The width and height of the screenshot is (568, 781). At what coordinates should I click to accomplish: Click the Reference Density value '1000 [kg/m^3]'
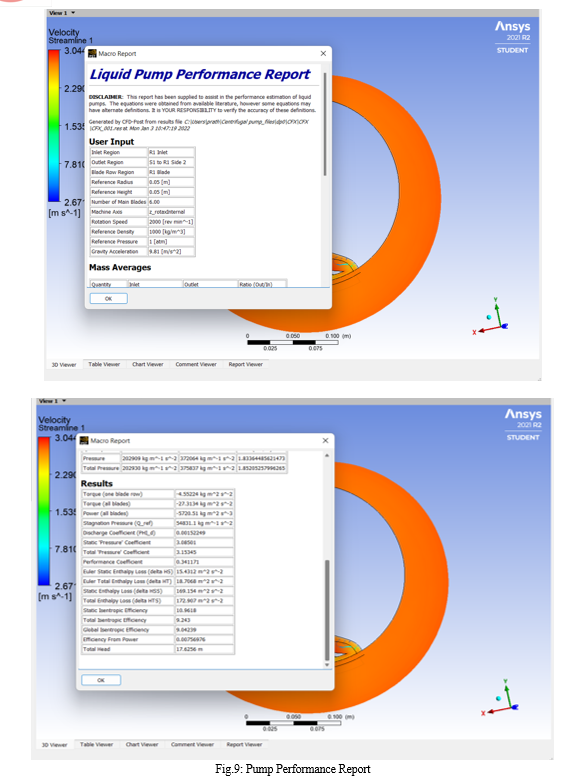coord(171,232)
